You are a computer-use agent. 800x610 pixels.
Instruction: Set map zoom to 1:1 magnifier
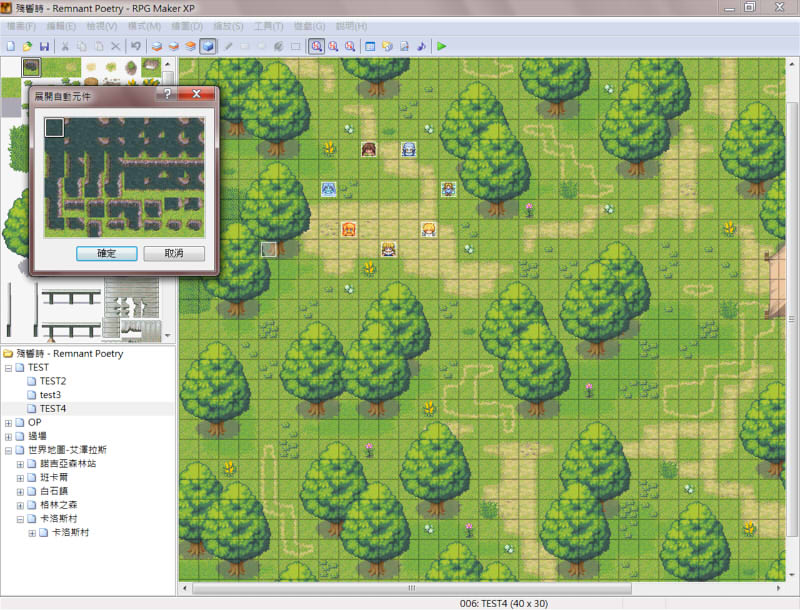coord(316,46)
